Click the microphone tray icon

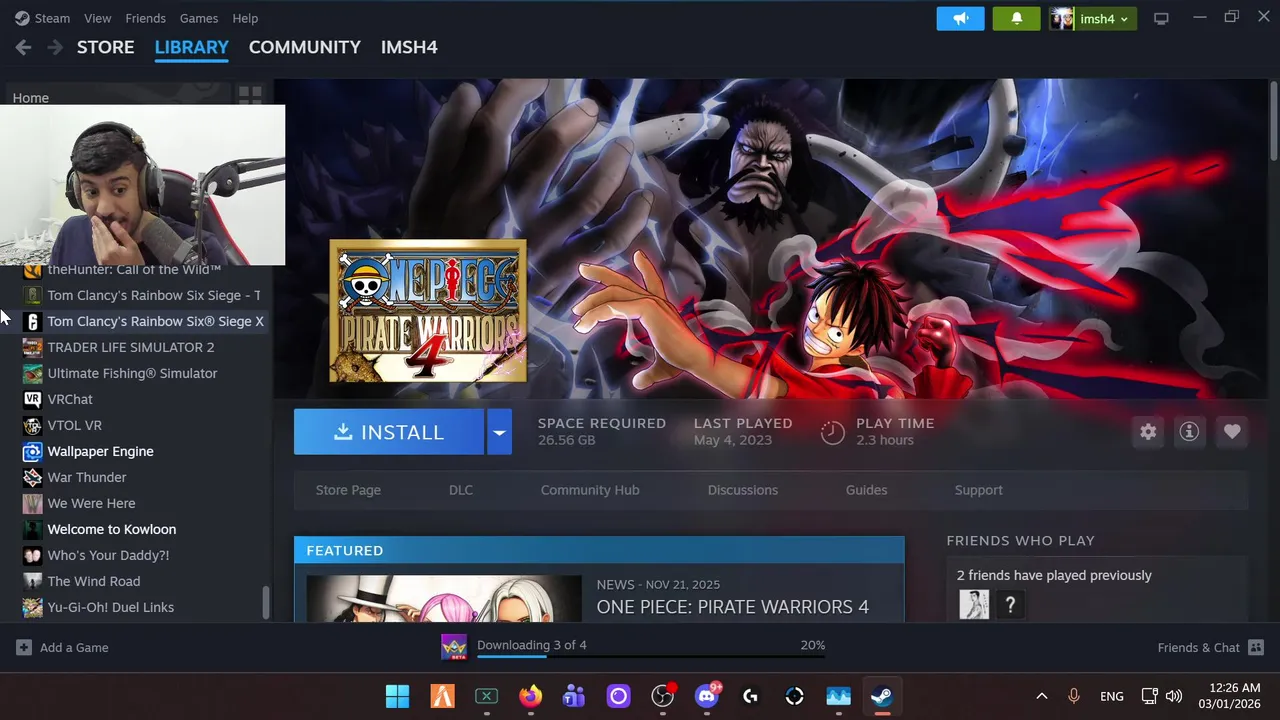1073,696
